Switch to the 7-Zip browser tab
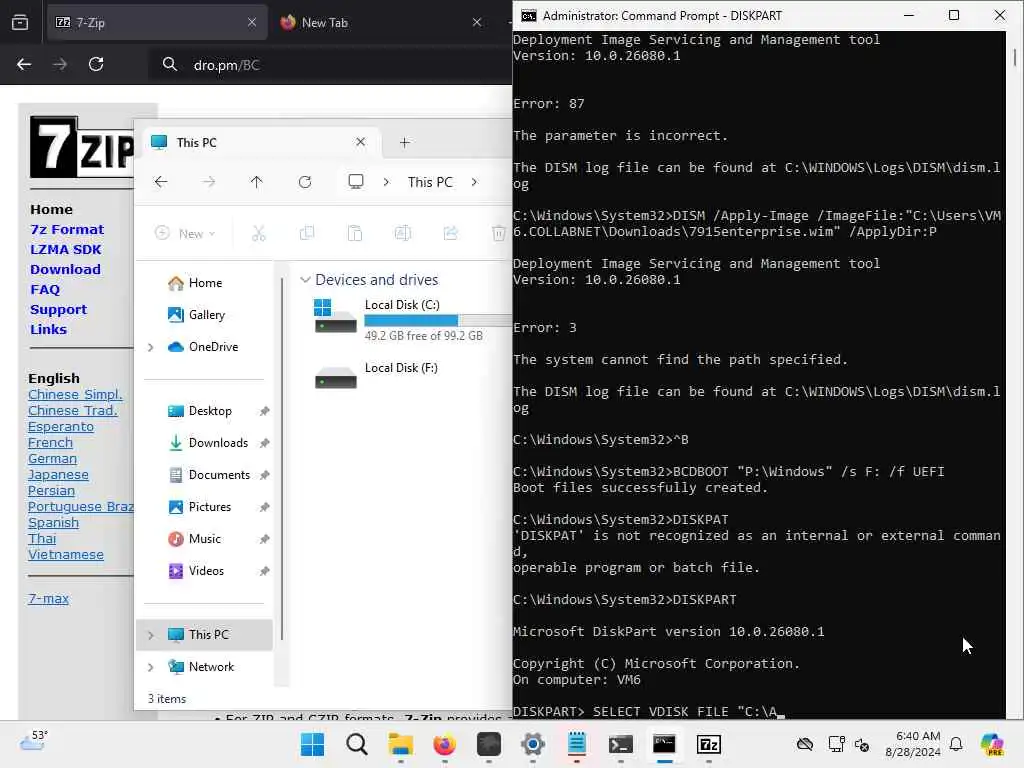Screen dimensions: 1024x768 157,22
